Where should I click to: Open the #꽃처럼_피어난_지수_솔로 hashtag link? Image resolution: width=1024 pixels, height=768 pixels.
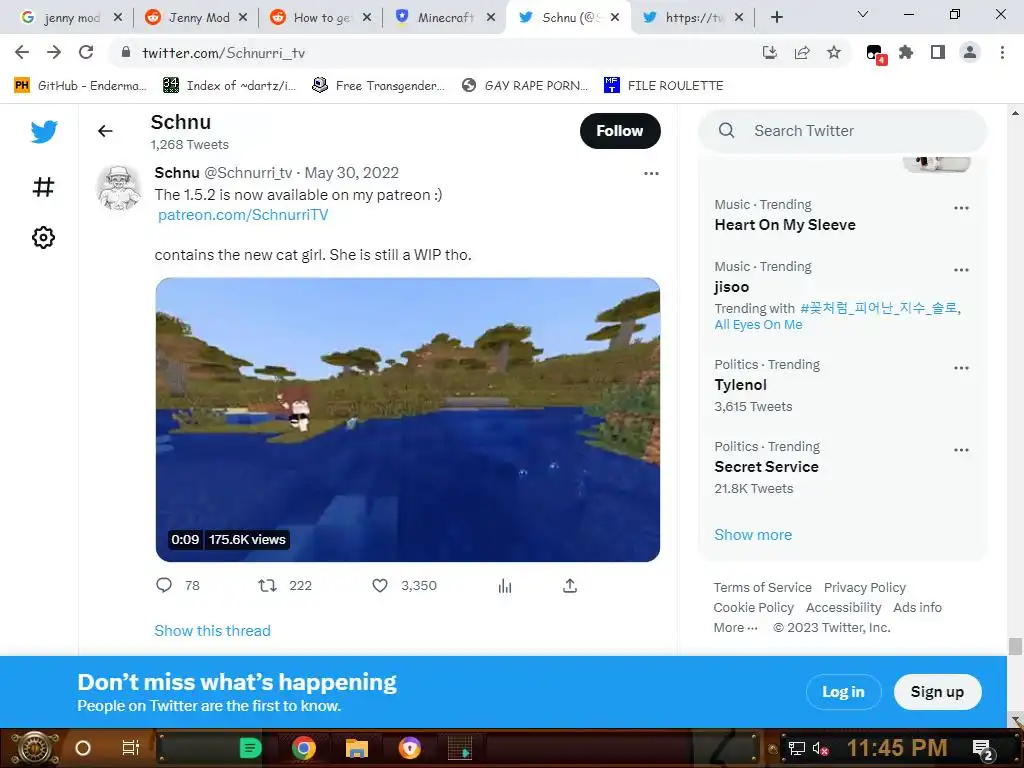click(880, 308)
